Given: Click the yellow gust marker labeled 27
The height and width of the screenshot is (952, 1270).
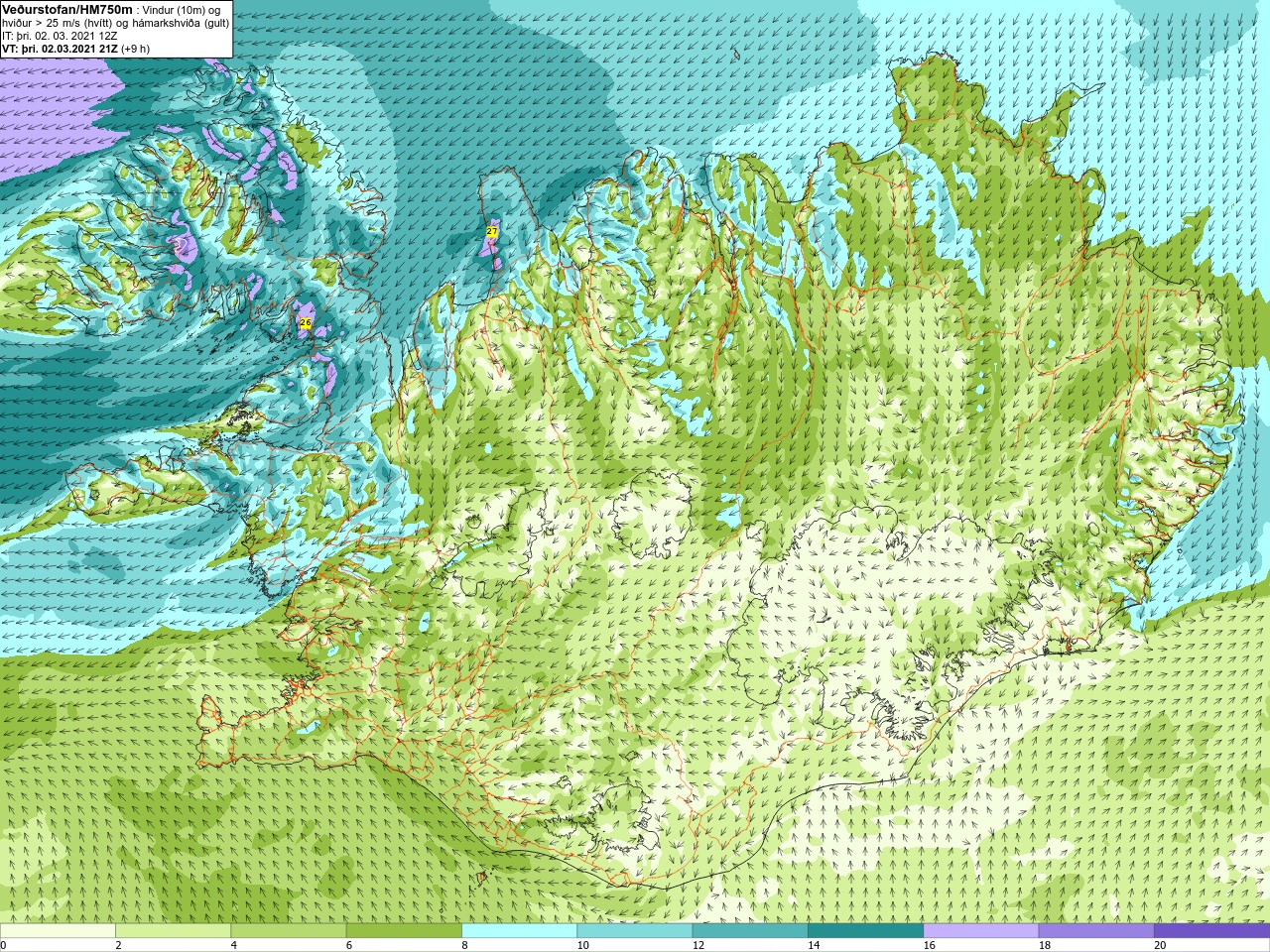Looking at the screenshot, I should click(491, 231).
